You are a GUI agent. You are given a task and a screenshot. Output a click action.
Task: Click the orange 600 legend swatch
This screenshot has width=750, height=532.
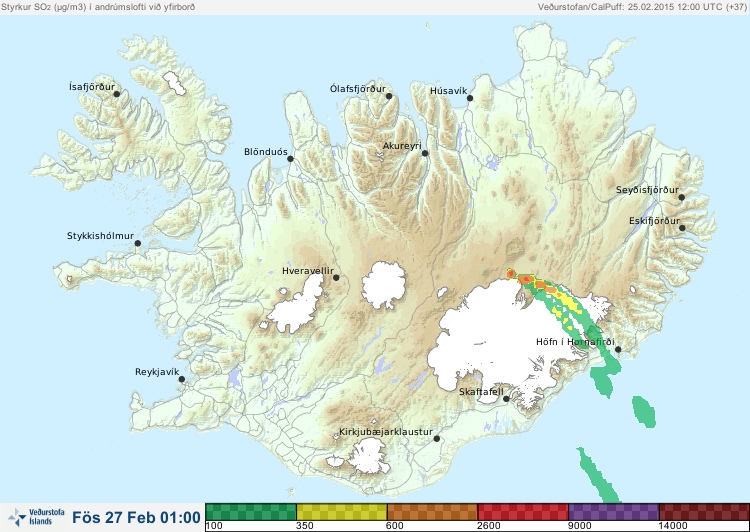point(432,512)
